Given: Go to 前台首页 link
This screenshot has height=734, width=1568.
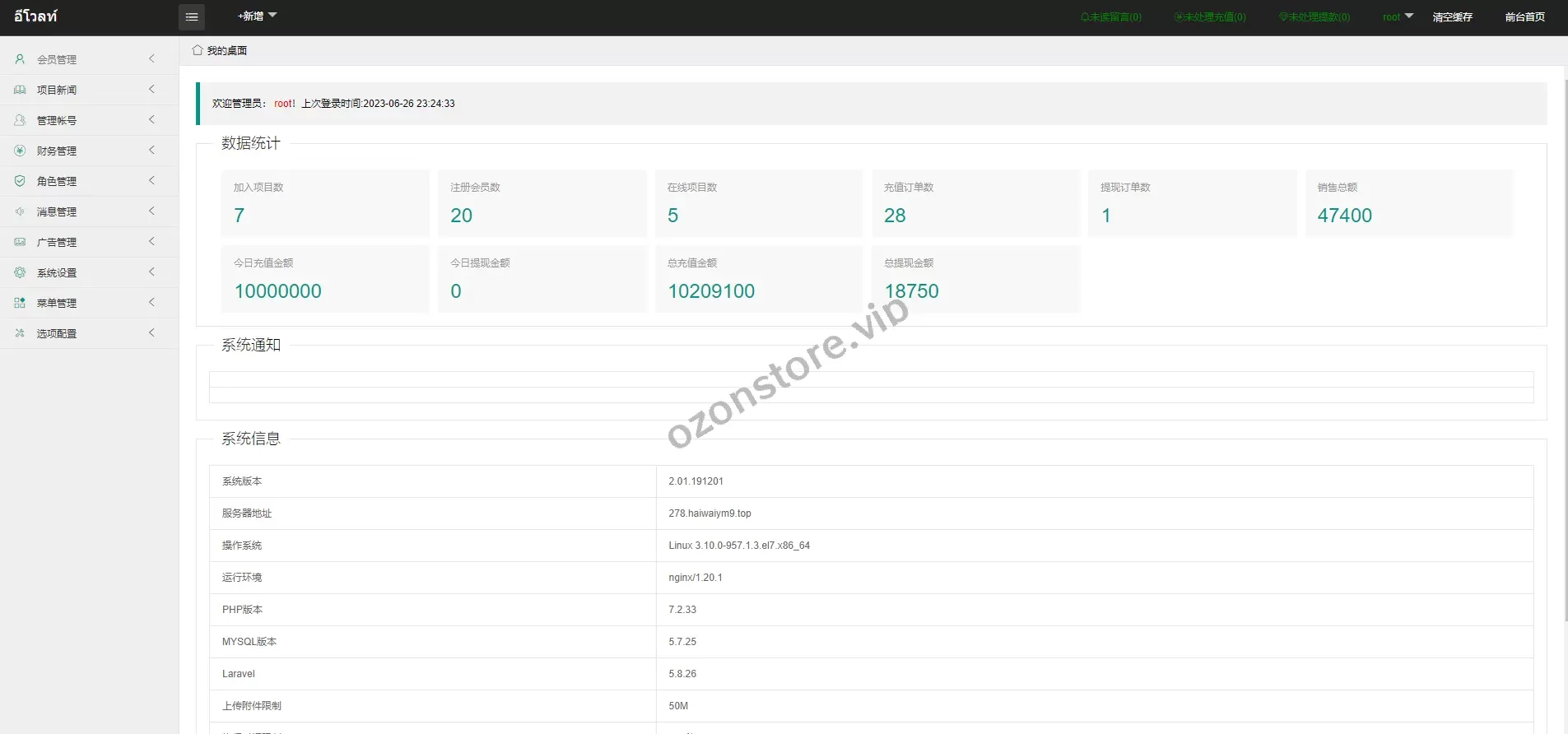Looking at the screenshot, I should (x=1524, y=17).
